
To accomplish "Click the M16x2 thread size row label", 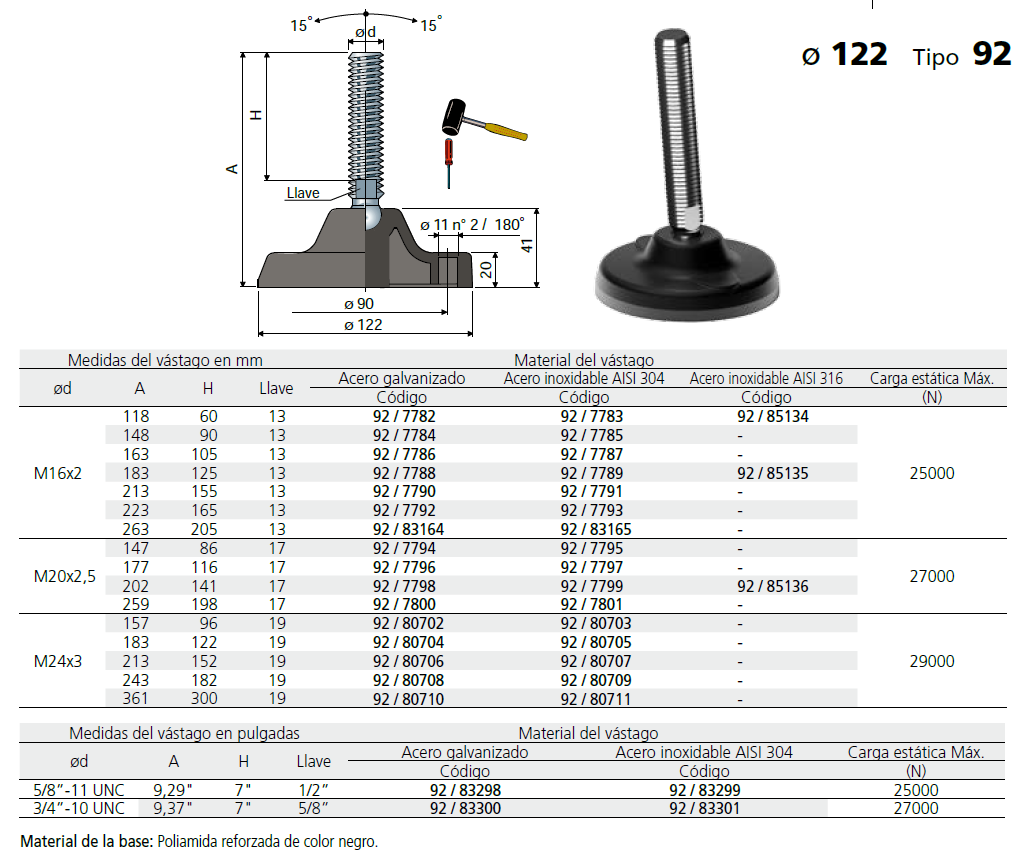I will (58, 473).
